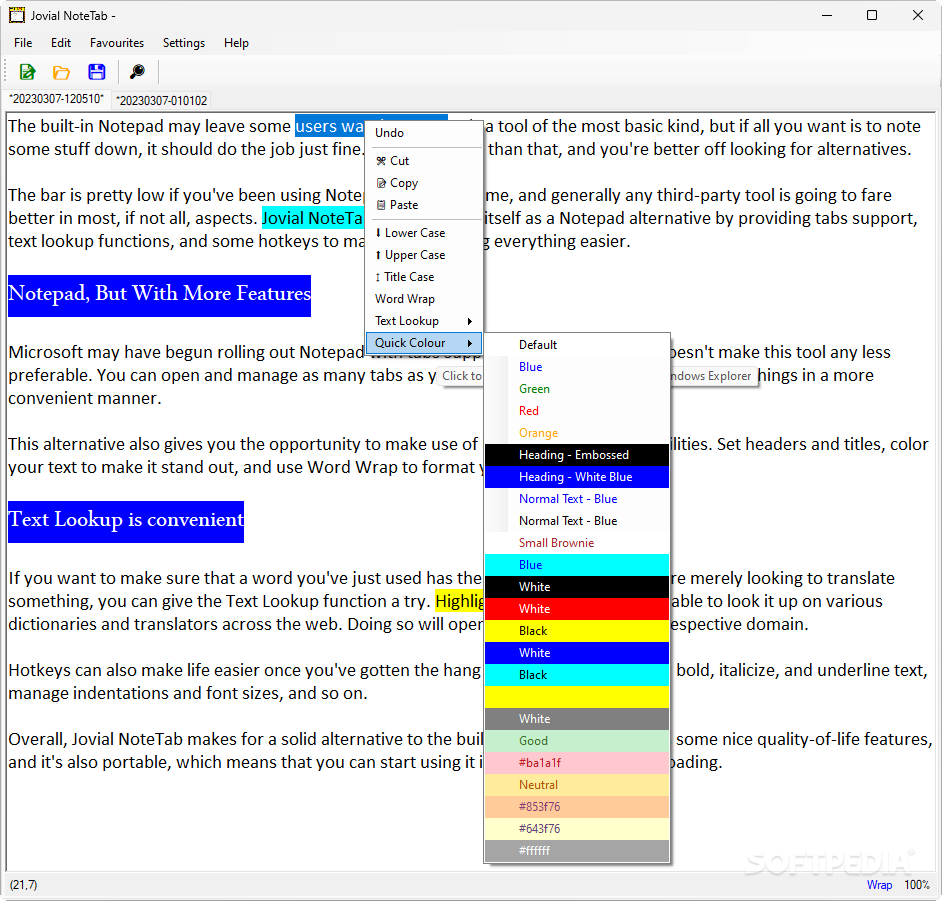The height and width of the screenshot is (901, 942).
Task: Open the Edit menu
Action: tap(61, 43)
